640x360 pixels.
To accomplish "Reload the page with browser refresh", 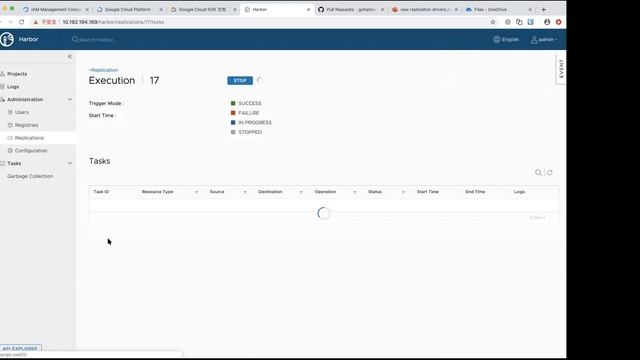I will pyautogui.click(x=22, y=22).
